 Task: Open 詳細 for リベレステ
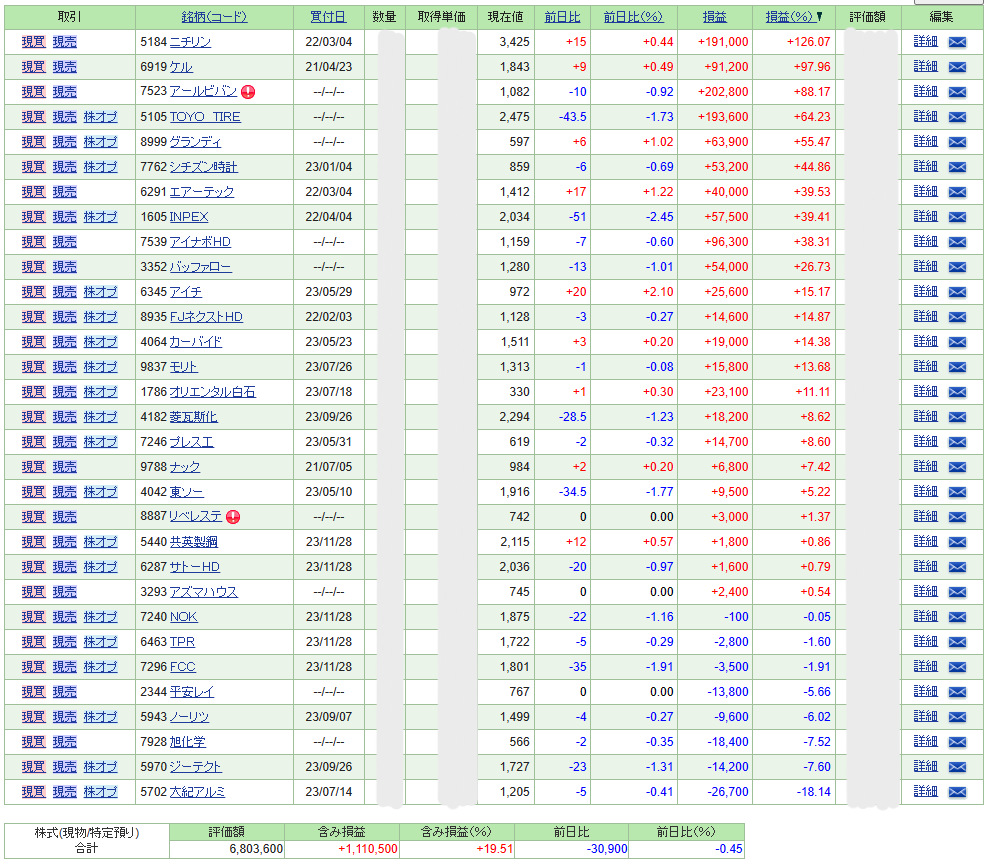tap(925, 516)
